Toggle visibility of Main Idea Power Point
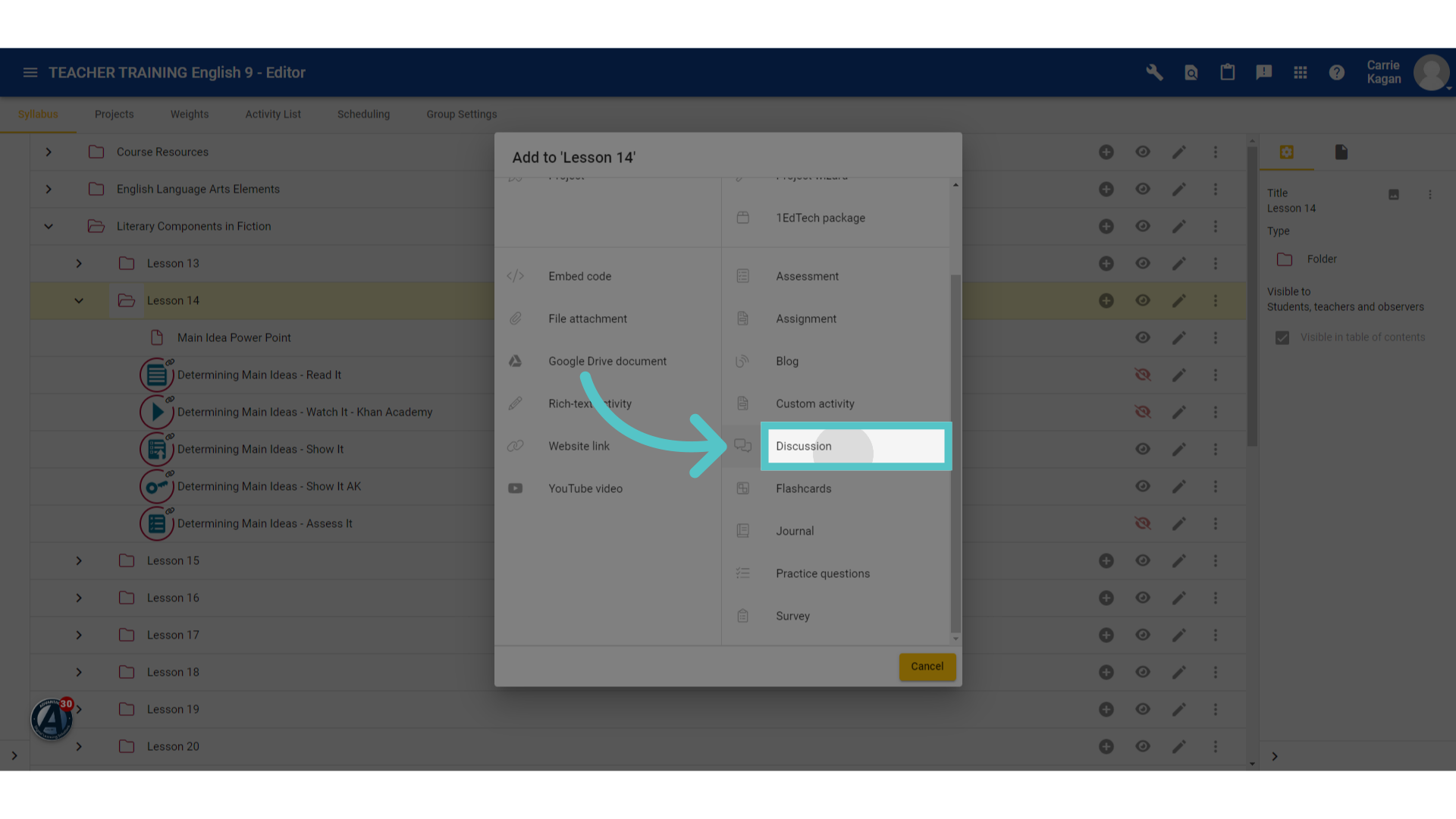Image resolution: width=1456 pixels, height=819 pixels. (x=1142, y=337)
